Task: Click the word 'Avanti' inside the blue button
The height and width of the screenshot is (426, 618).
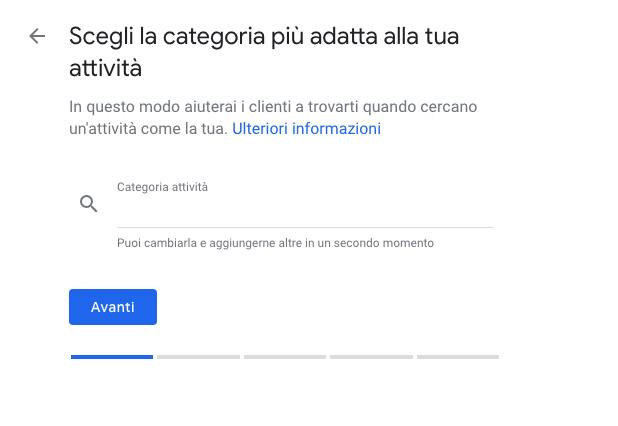Action: point(113,307)
